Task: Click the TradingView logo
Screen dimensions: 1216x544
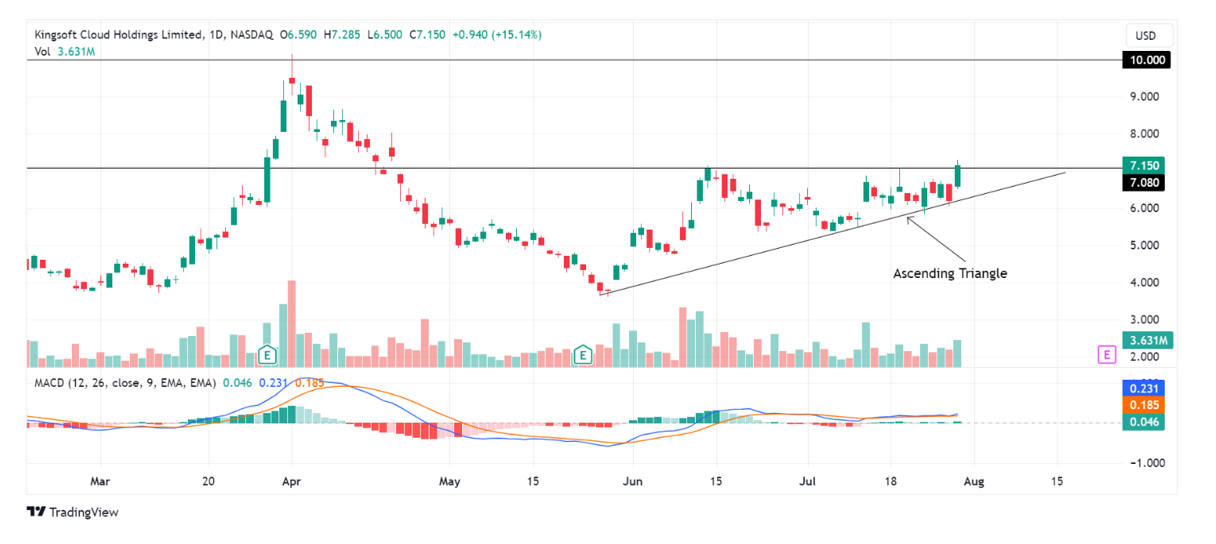Action: pos(72,512)
